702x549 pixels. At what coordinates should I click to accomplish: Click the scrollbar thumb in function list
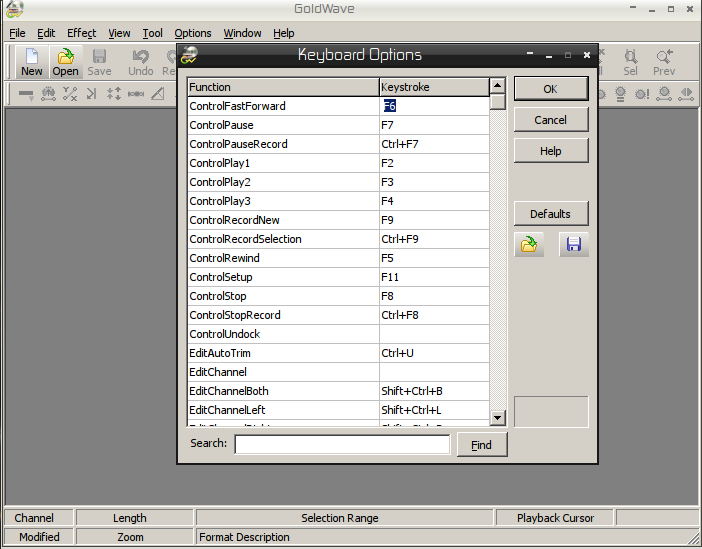tap(497, 101)
